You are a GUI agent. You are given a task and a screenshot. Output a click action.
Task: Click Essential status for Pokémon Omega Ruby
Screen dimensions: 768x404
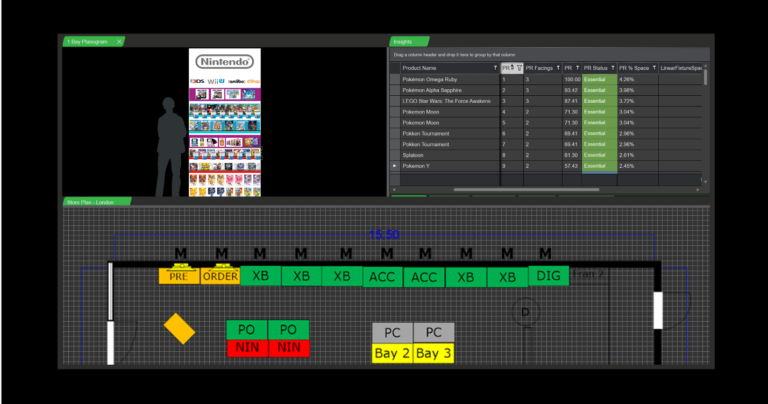click(x=599, y=79)
